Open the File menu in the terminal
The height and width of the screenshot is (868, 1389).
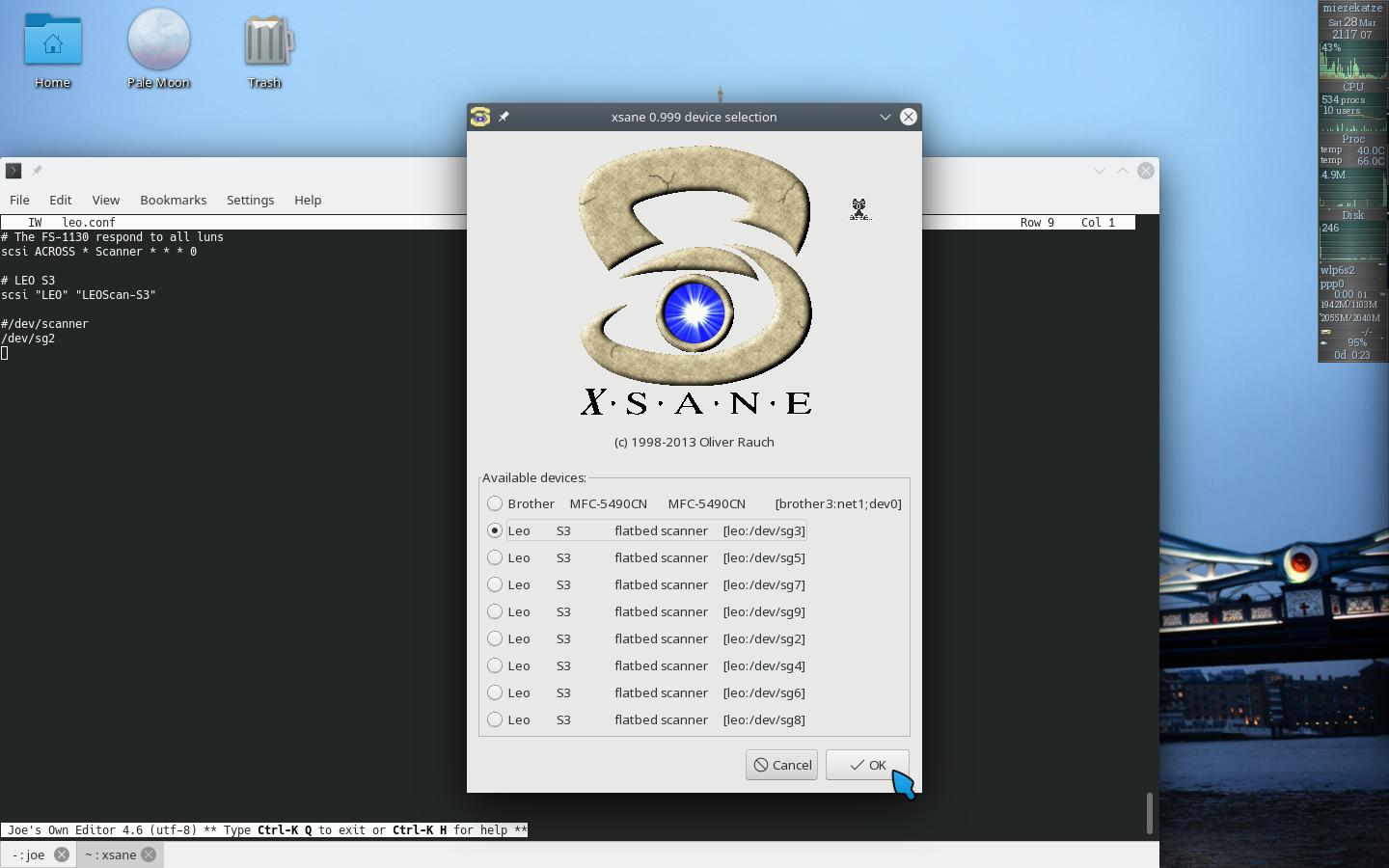[19, 200]
